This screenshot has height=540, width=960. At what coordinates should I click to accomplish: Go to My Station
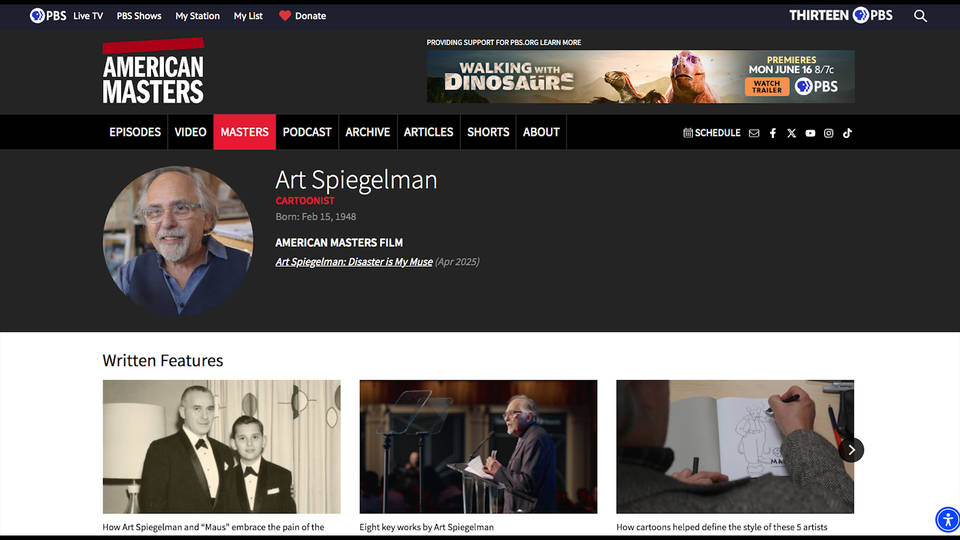pyautogui.click(x=197, y=16)
